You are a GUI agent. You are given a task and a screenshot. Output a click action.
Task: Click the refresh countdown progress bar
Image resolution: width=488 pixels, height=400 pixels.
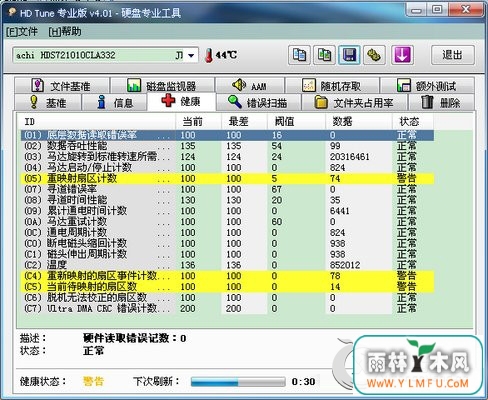click(238, 382)
